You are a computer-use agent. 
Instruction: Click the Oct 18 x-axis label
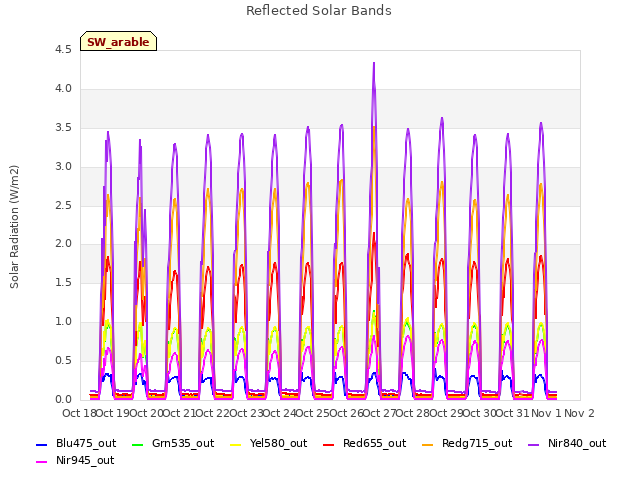point(79,413)
